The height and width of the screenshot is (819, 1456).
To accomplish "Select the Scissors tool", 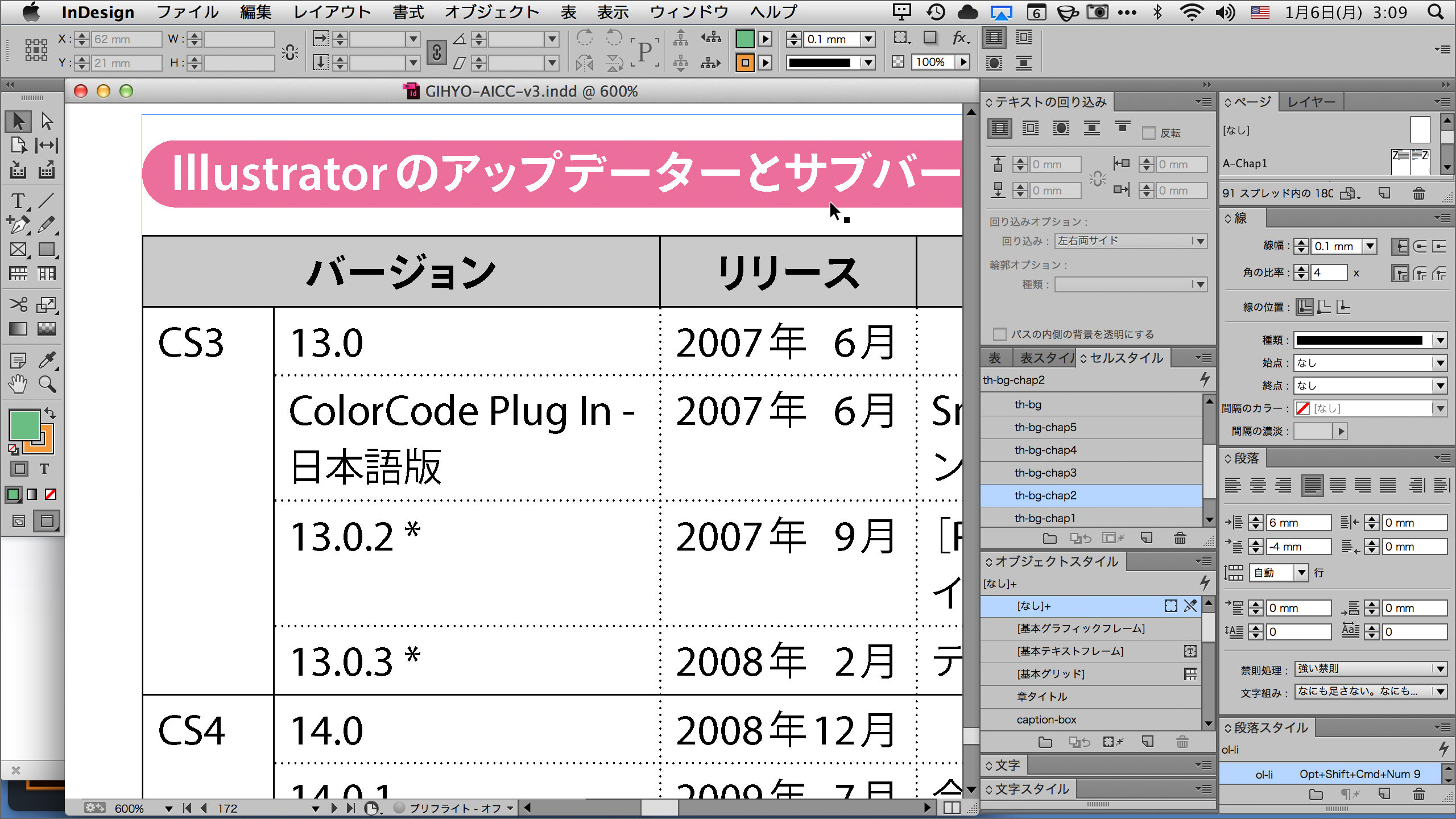I will (x=18, y=305).
